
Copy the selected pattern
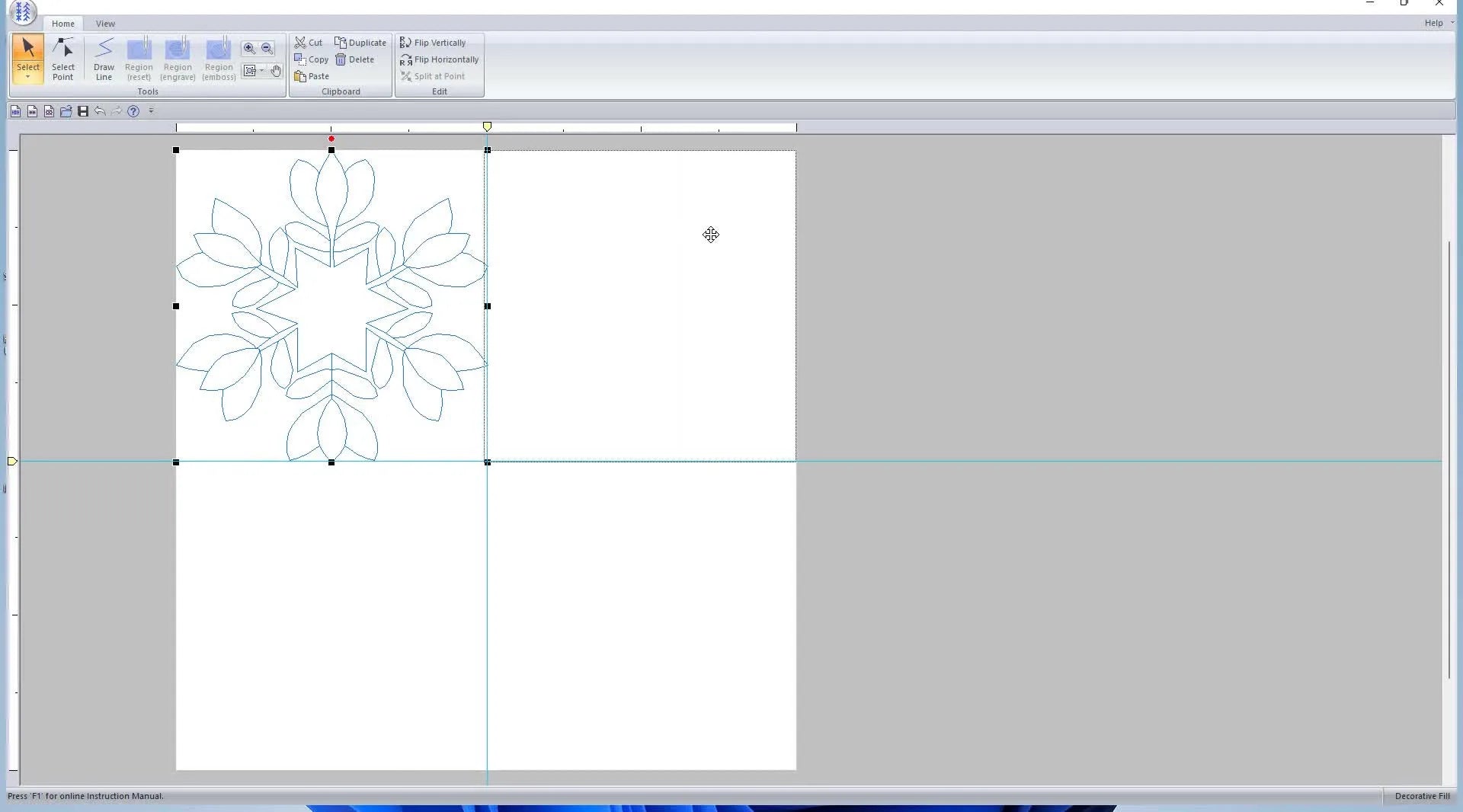(312, 59)
